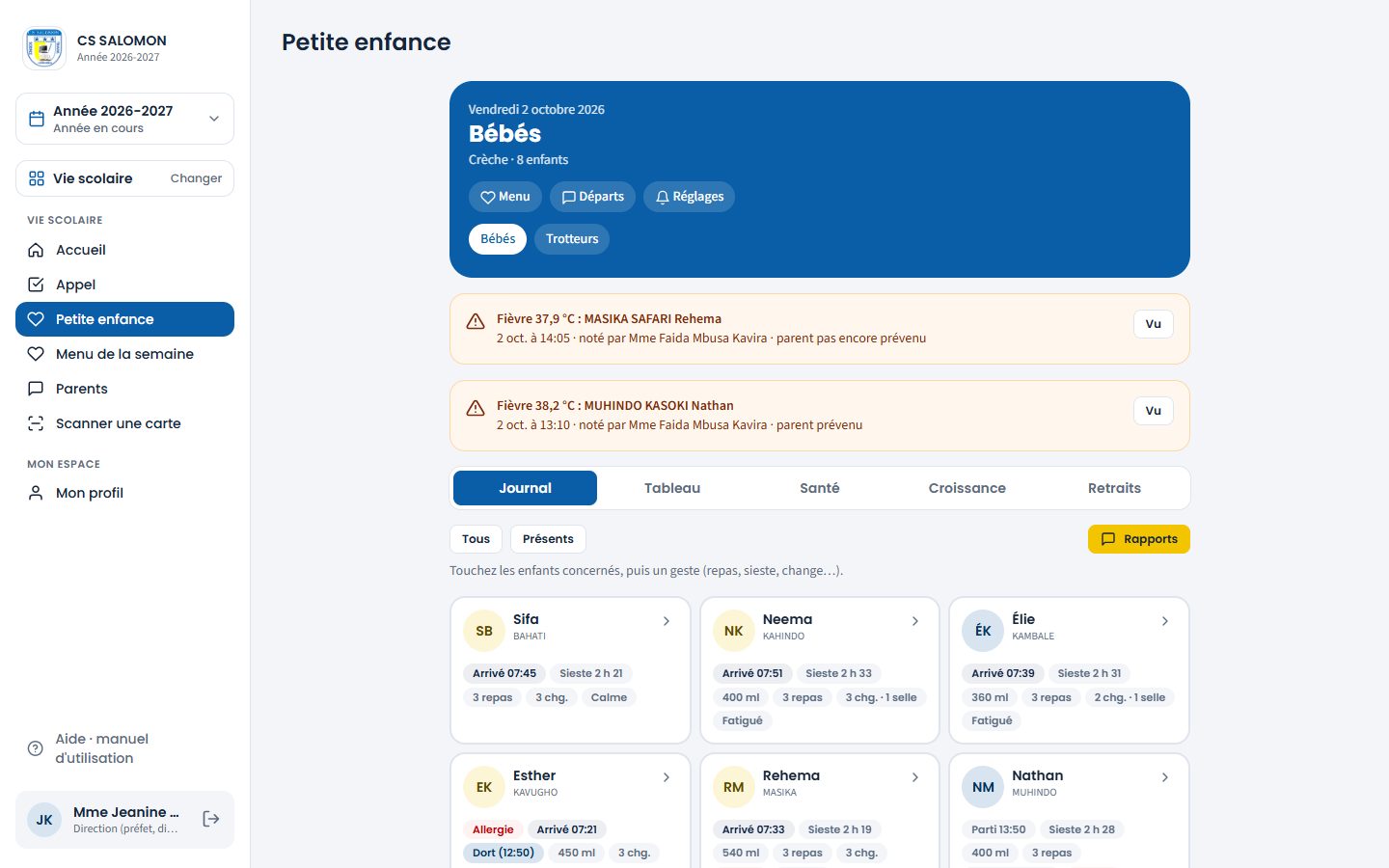Click Changer next to Vie scolaire
This screenshot has height=868, width=1389.
[x=196, y=178]
